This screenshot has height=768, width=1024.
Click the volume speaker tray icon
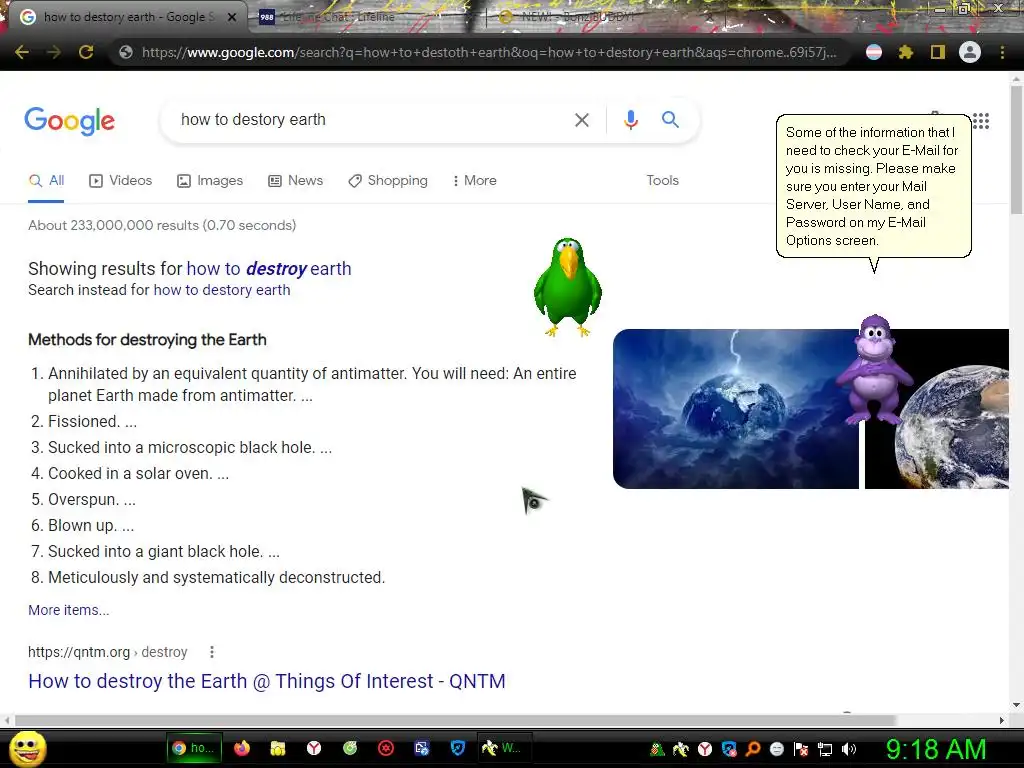[849, 749]
